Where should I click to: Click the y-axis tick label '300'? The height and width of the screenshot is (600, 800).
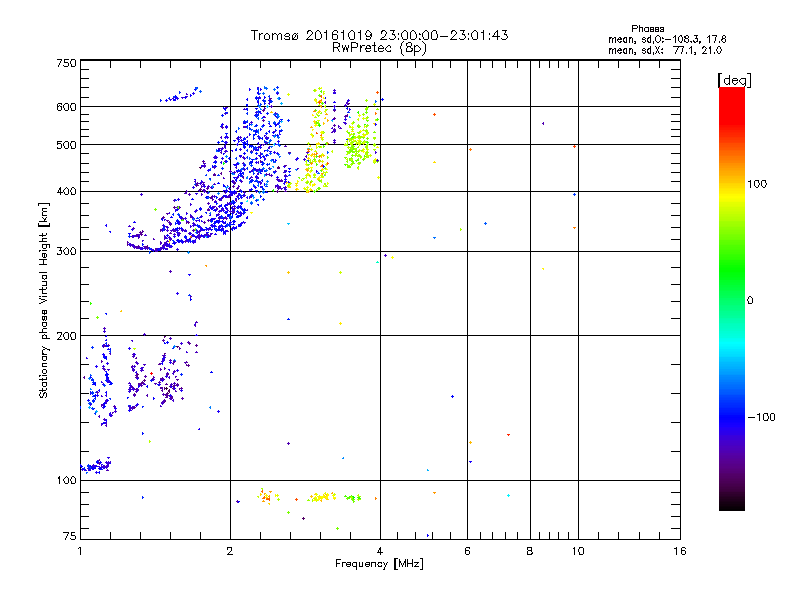click(66, 252)
